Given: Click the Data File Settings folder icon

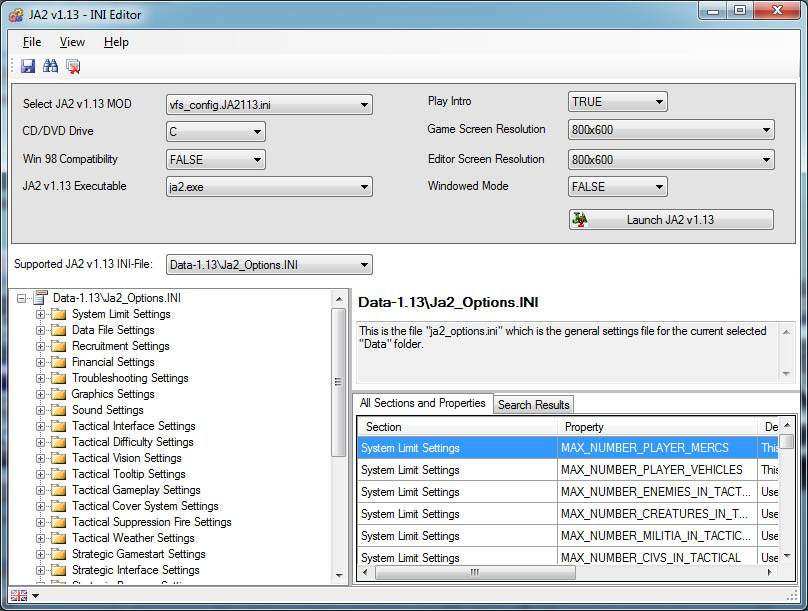Looking at the screenshot, I should coord(59,330).
